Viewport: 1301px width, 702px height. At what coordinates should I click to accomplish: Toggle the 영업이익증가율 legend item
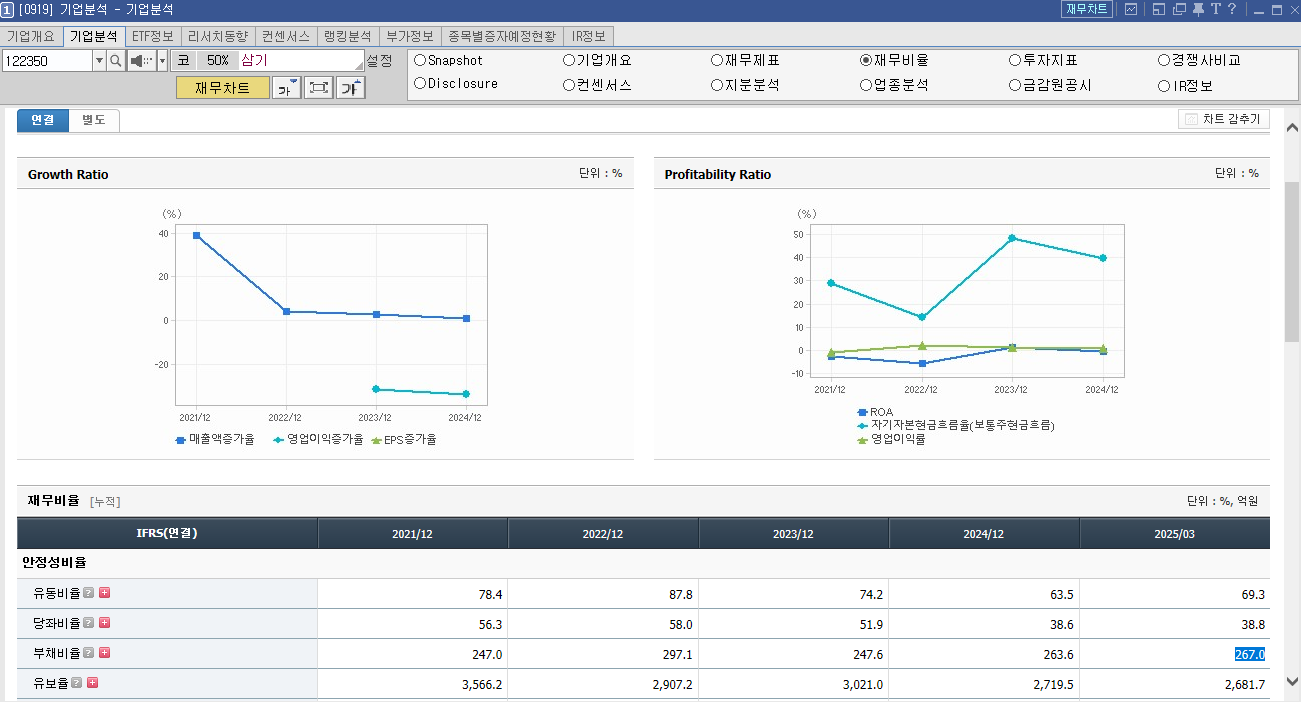pyautogui.click(x=317, y=439)
